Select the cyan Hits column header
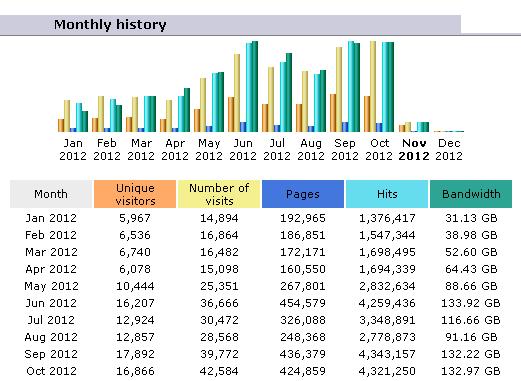Viewport: 521px width, 381px height. tap(387, 194)
